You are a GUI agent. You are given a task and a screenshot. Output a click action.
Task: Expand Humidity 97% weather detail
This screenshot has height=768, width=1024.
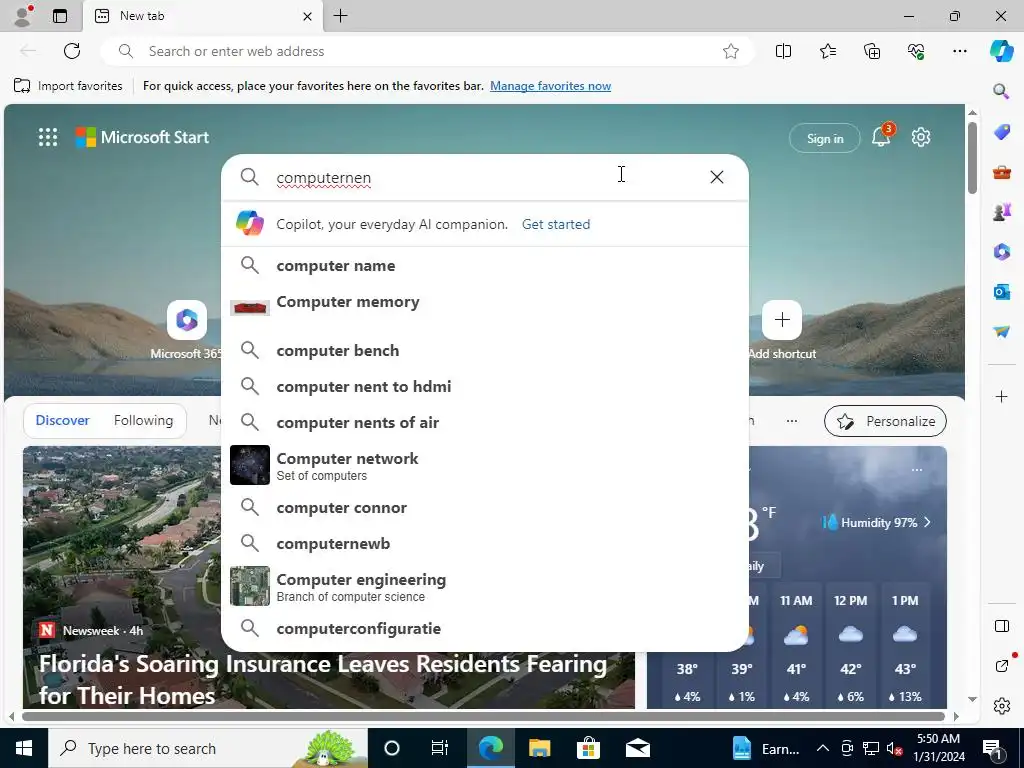pyautogui.click(x=877, y=522)
